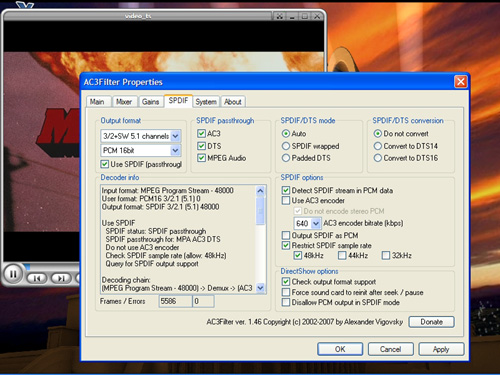The image size is (500, 375).
Task: Close the AC3Filter Properties dialog
Action: [461, 81]
